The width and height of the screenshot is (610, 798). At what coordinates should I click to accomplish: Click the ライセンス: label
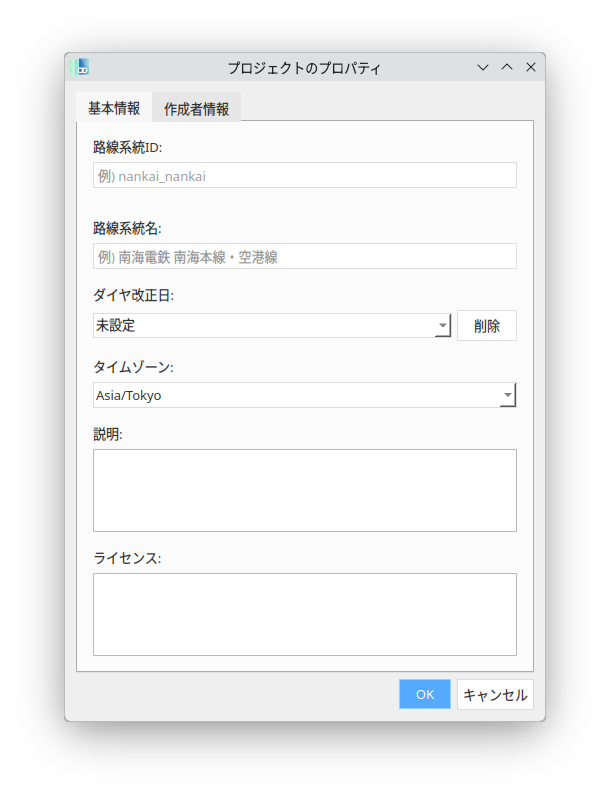click(127, 558)
